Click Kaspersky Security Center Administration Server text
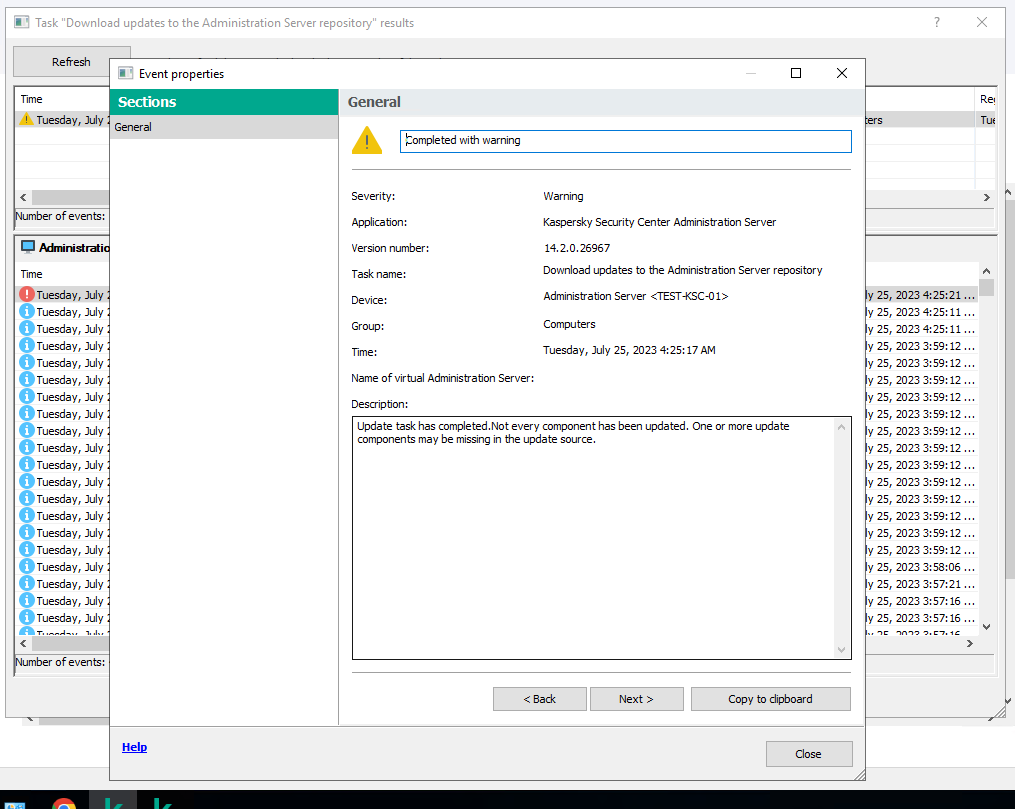Screen dimensions: 1015x809 pyautogui.click(x=660, y=222)
